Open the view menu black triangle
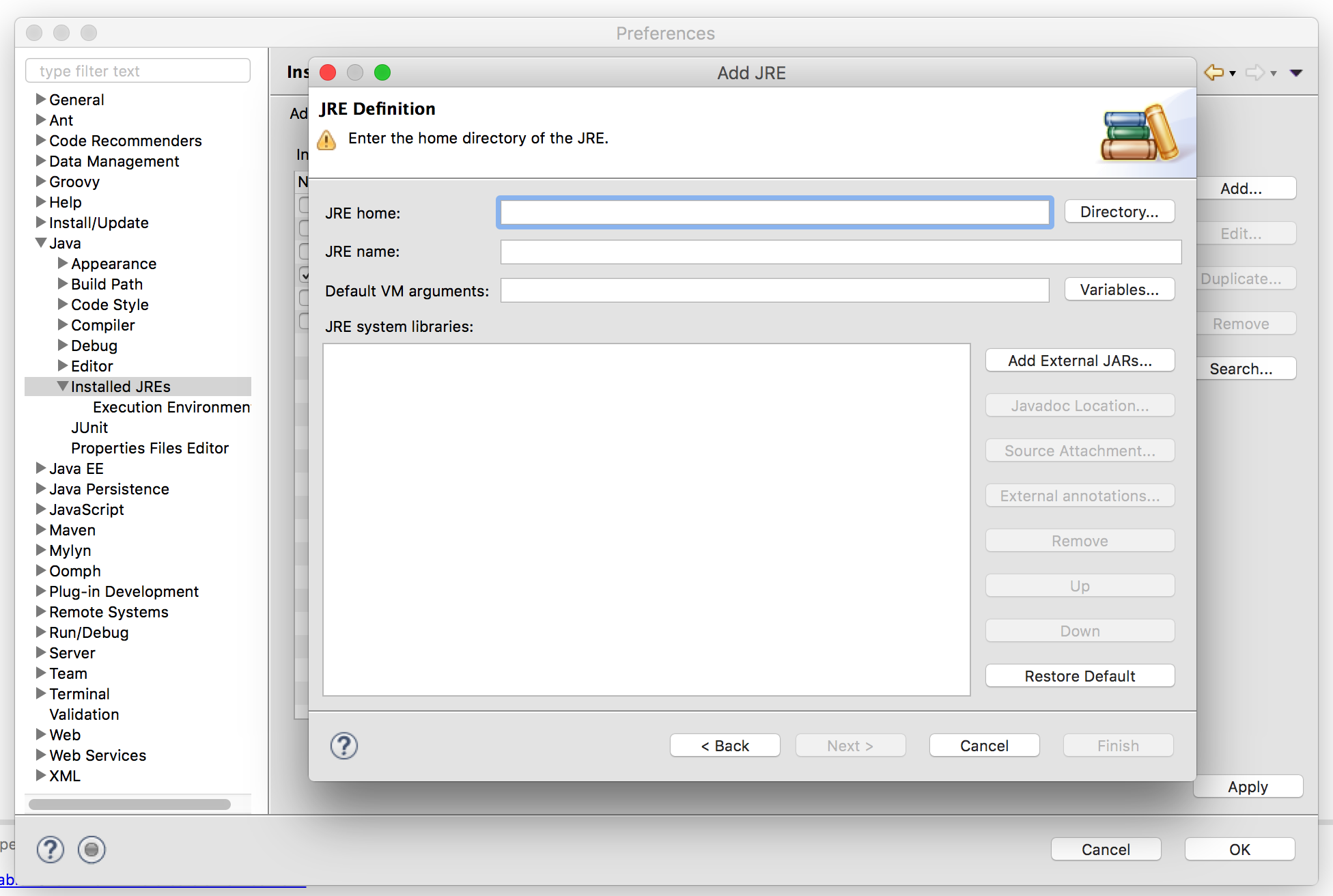Viewport: 1333px width, 896px height. 1295,72
